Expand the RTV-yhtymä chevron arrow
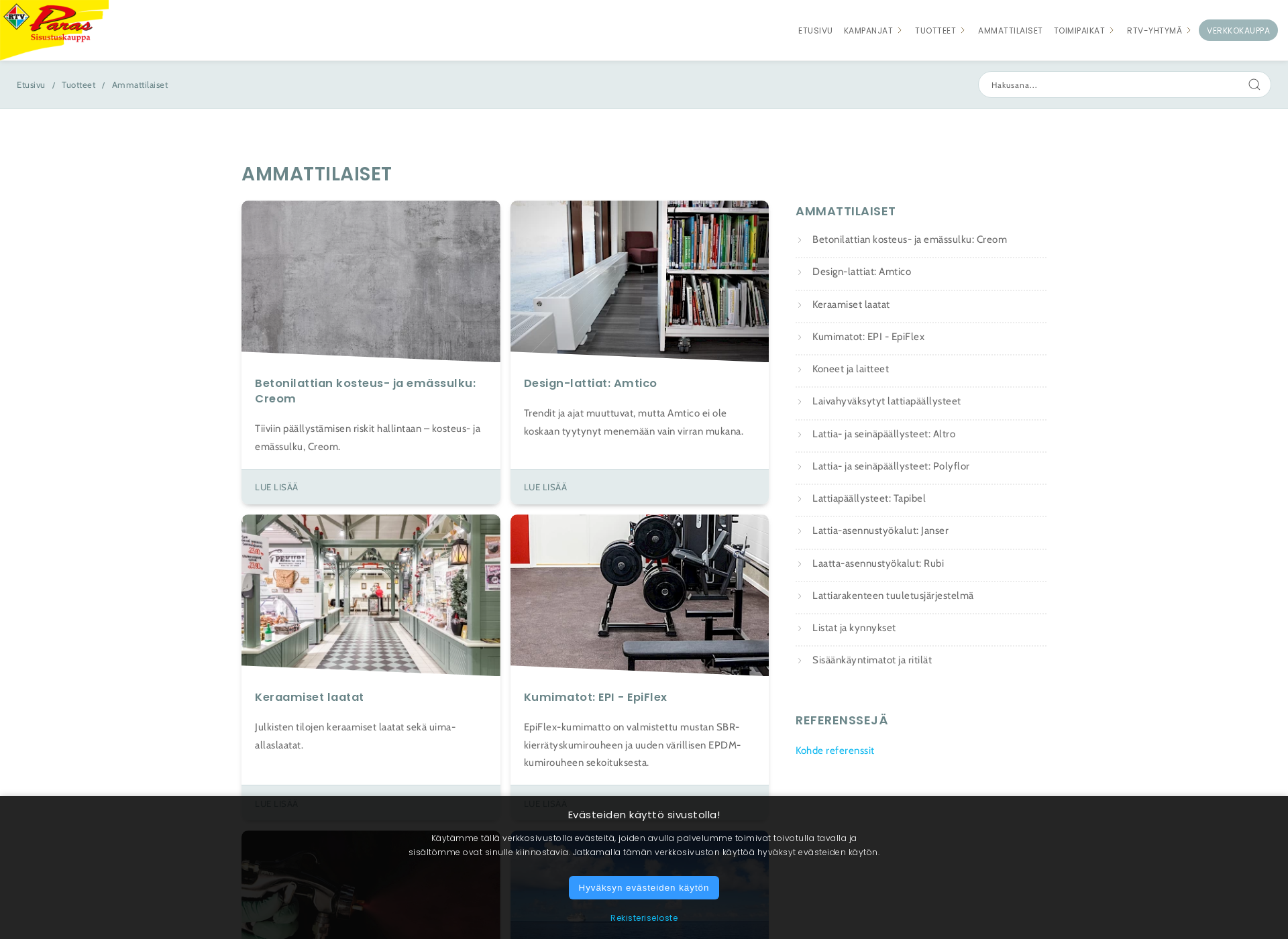 (1189, 31)
